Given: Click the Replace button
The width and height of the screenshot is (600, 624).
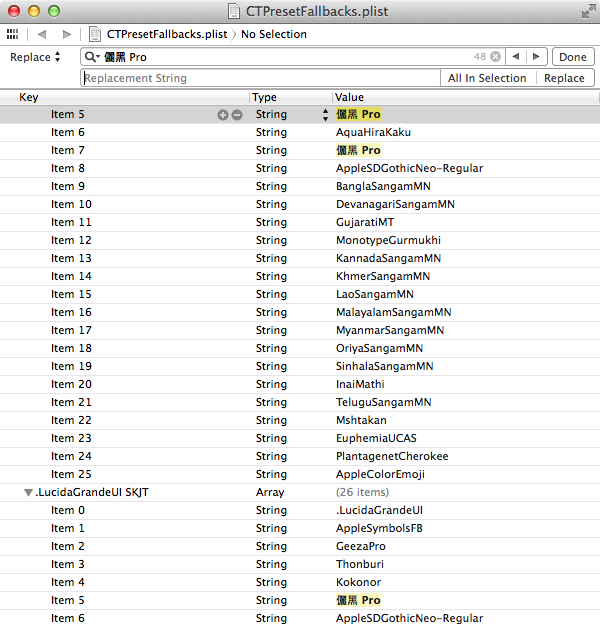Looking at the screenshot, I should [x=564, y=78].
